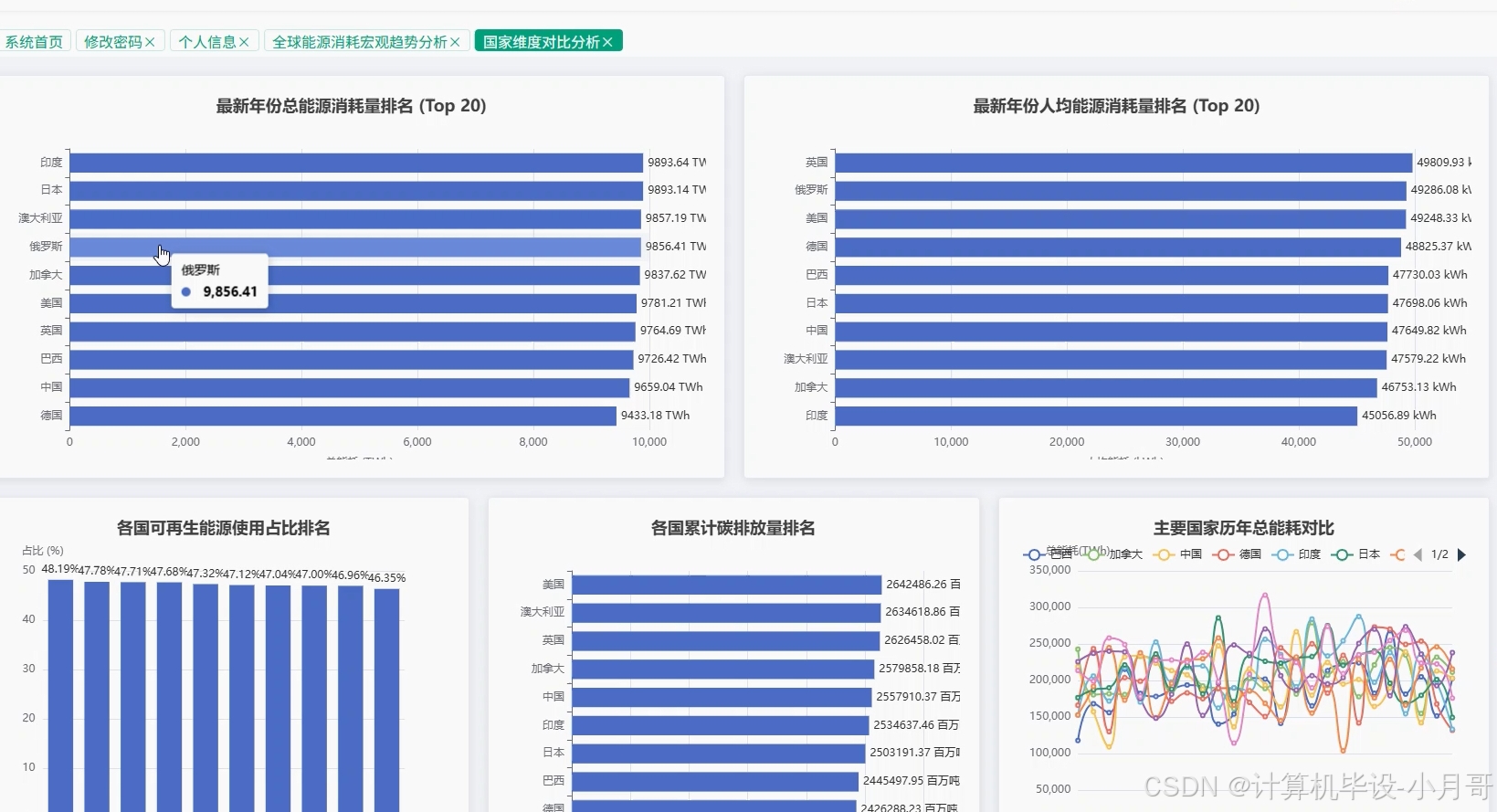Click the 最新年份人均能源消耗量排名 (Top 20) title
The width and height of the screenshot is (1497, 812).
pos(1116,106)
